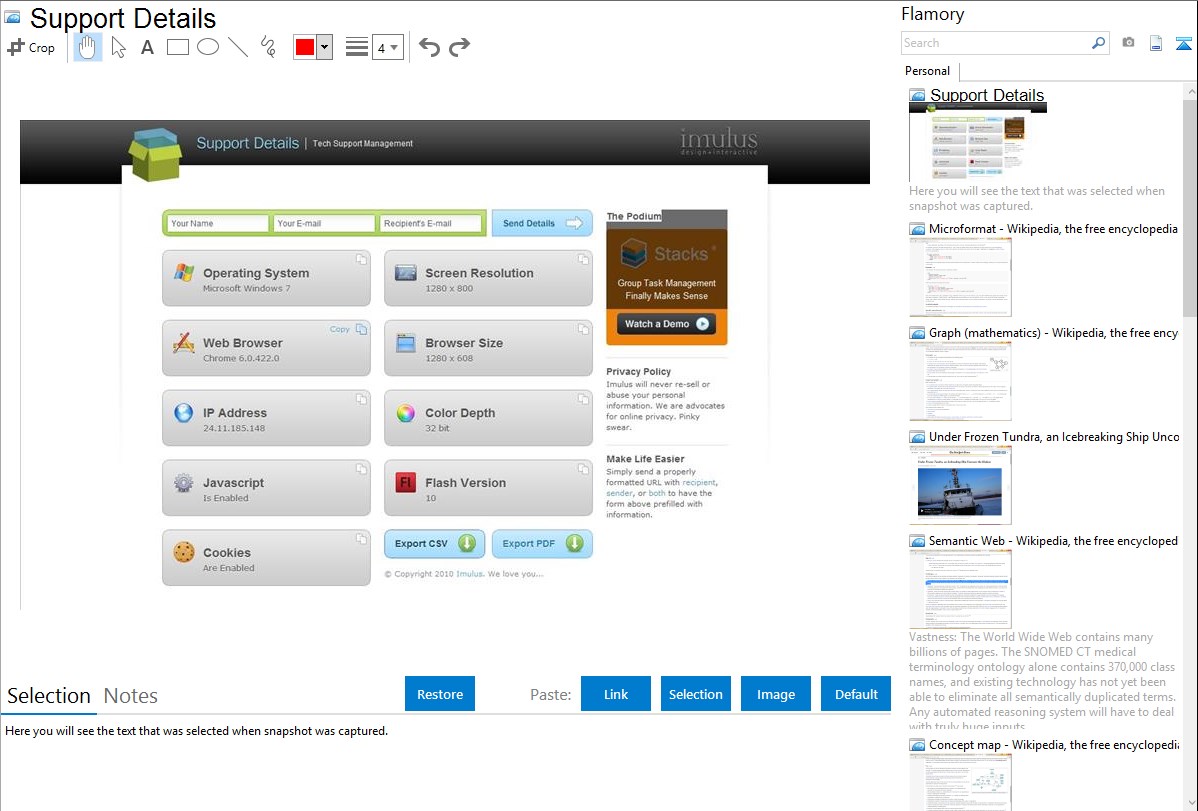1198x811 pixels.
Task: Click the Windows flag Operating System icon
Action: tap(183, 273)
